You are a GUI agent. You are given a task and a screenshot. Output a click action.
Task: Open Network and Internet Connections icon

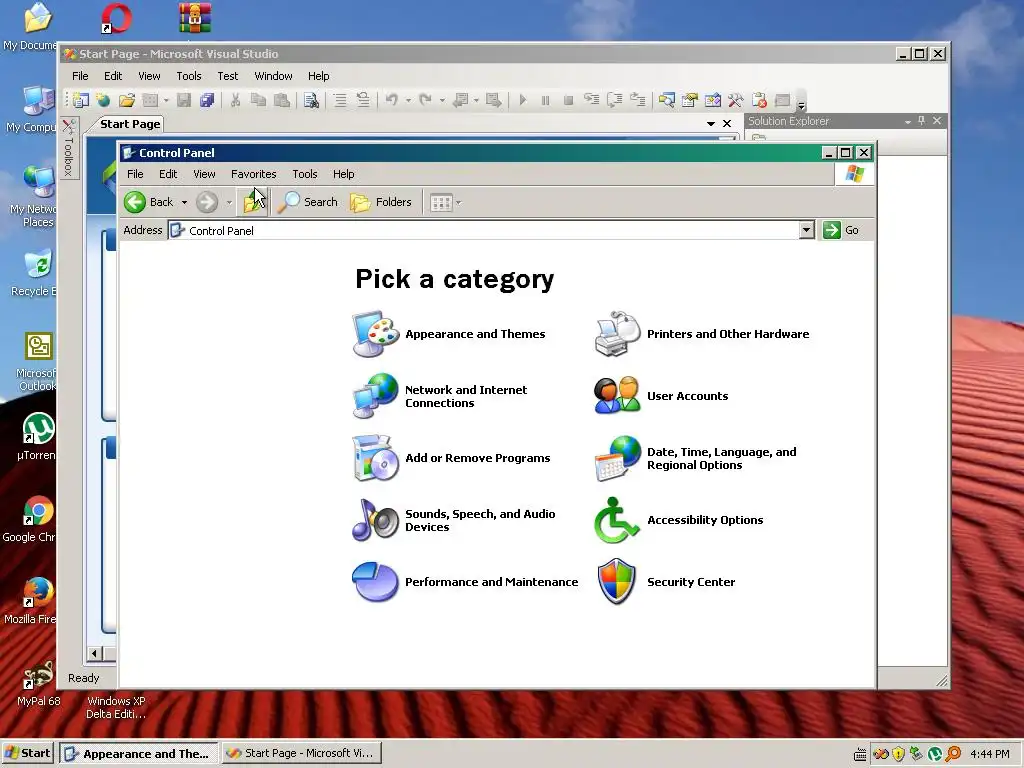point(375,396)
